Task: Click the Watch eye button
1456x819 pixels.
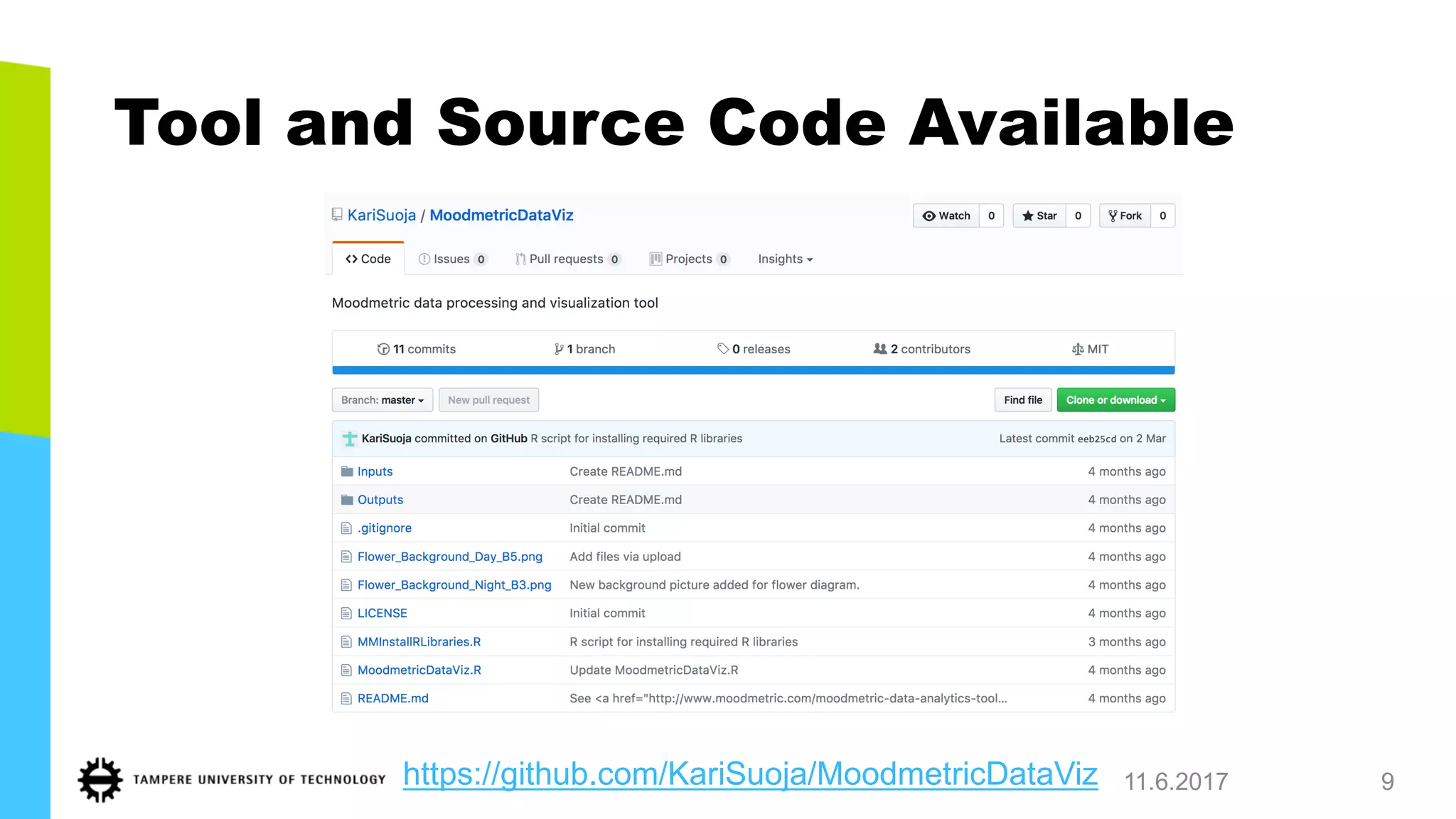Action: coord(946,216)
